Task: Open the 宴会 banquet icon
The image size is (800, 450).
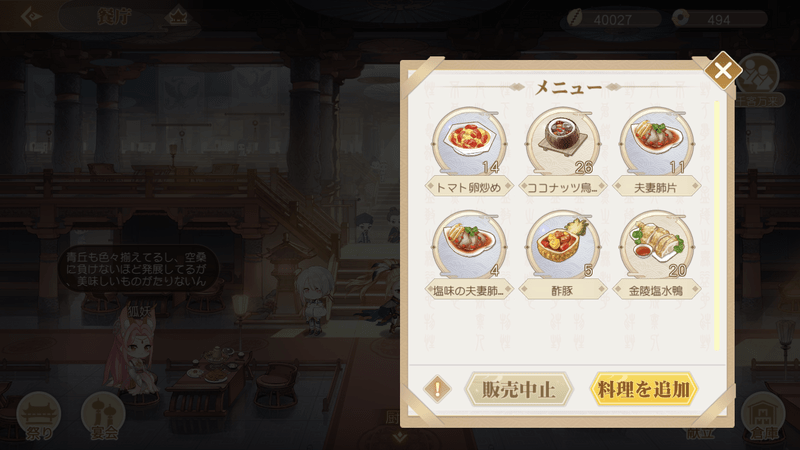Action: [104, 416]
